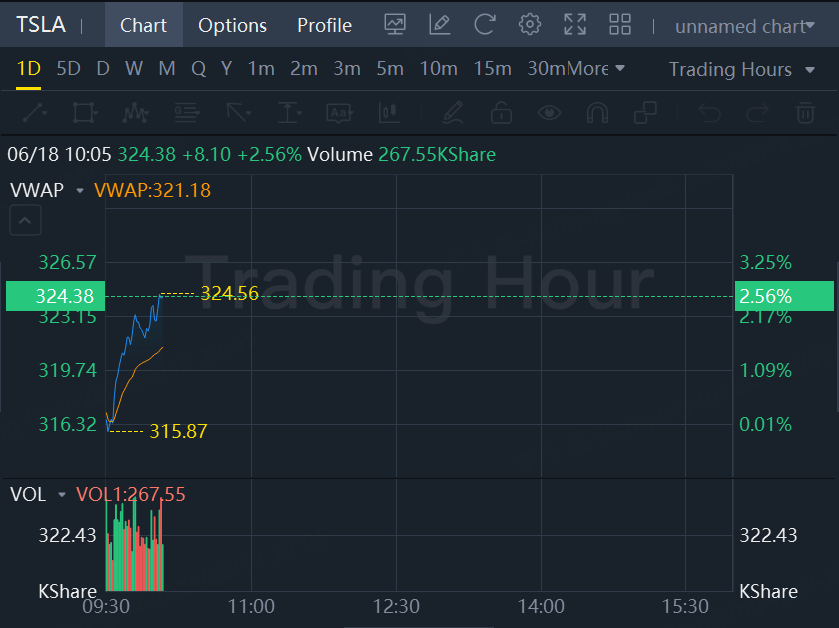This screenshot has width=839, height=628.
Task: Expand chart to fullscreen
Action: click(575, 25)
